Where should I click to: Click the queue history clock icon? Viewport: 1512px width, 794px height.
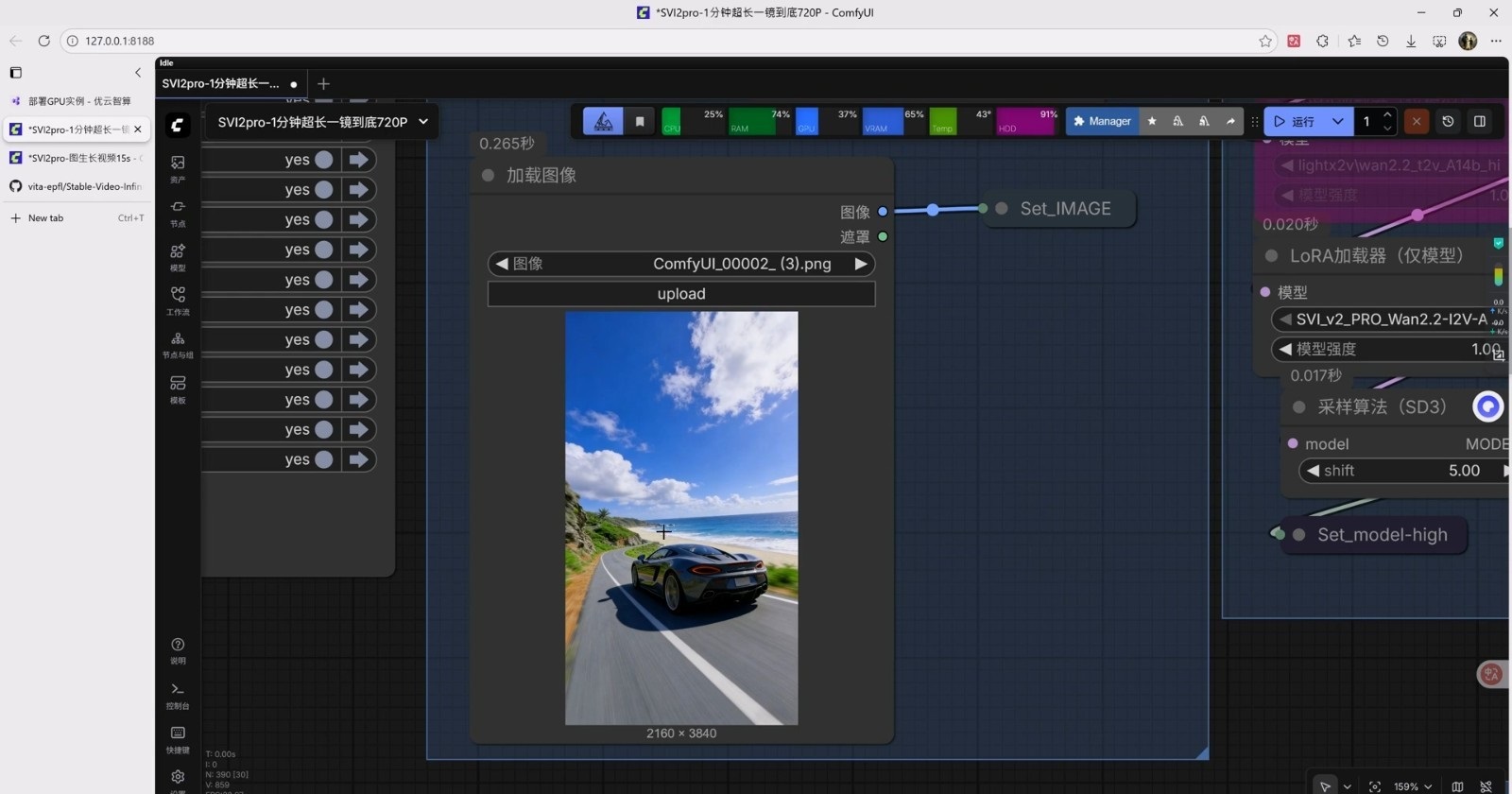[x=1448, y=121]
